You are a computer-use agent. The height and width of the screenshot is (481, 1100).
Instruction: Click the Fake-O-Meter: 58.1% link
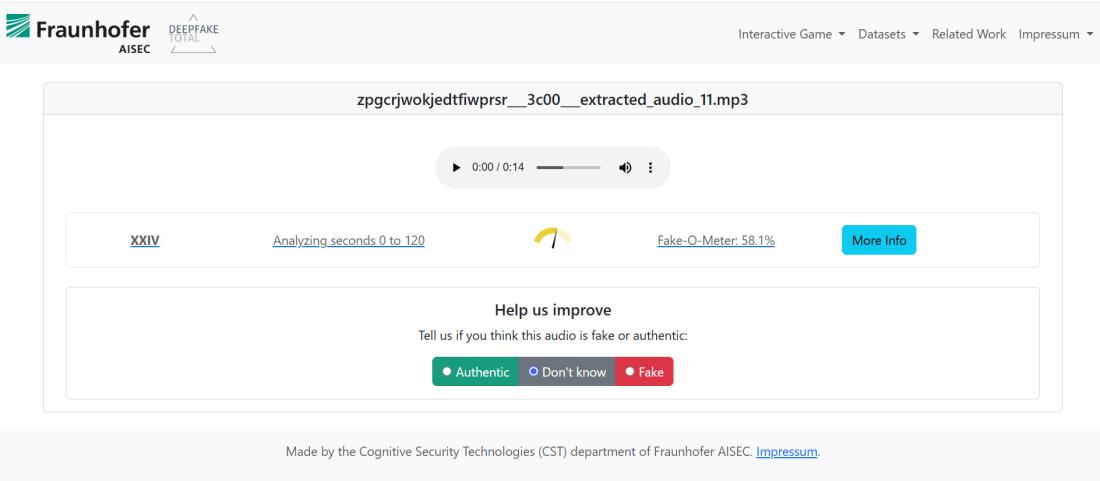715,240
